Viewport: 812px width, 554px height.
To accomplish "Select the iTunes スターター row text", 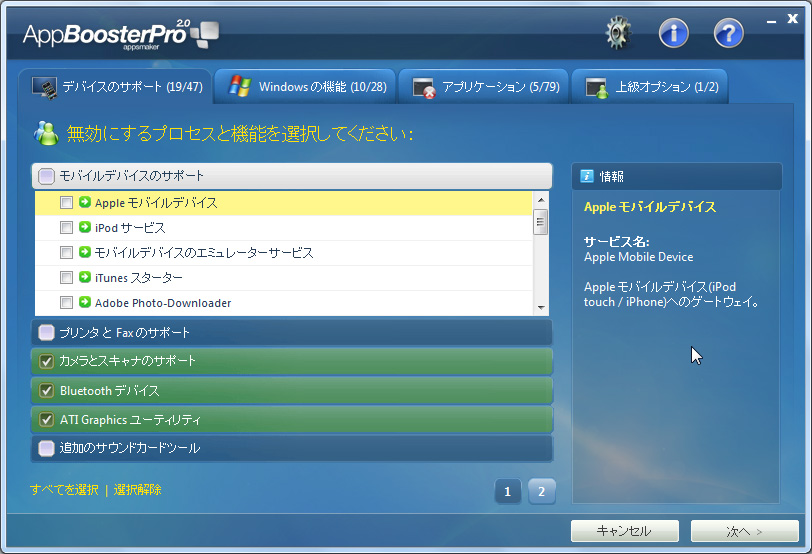I will coord(138,278).
